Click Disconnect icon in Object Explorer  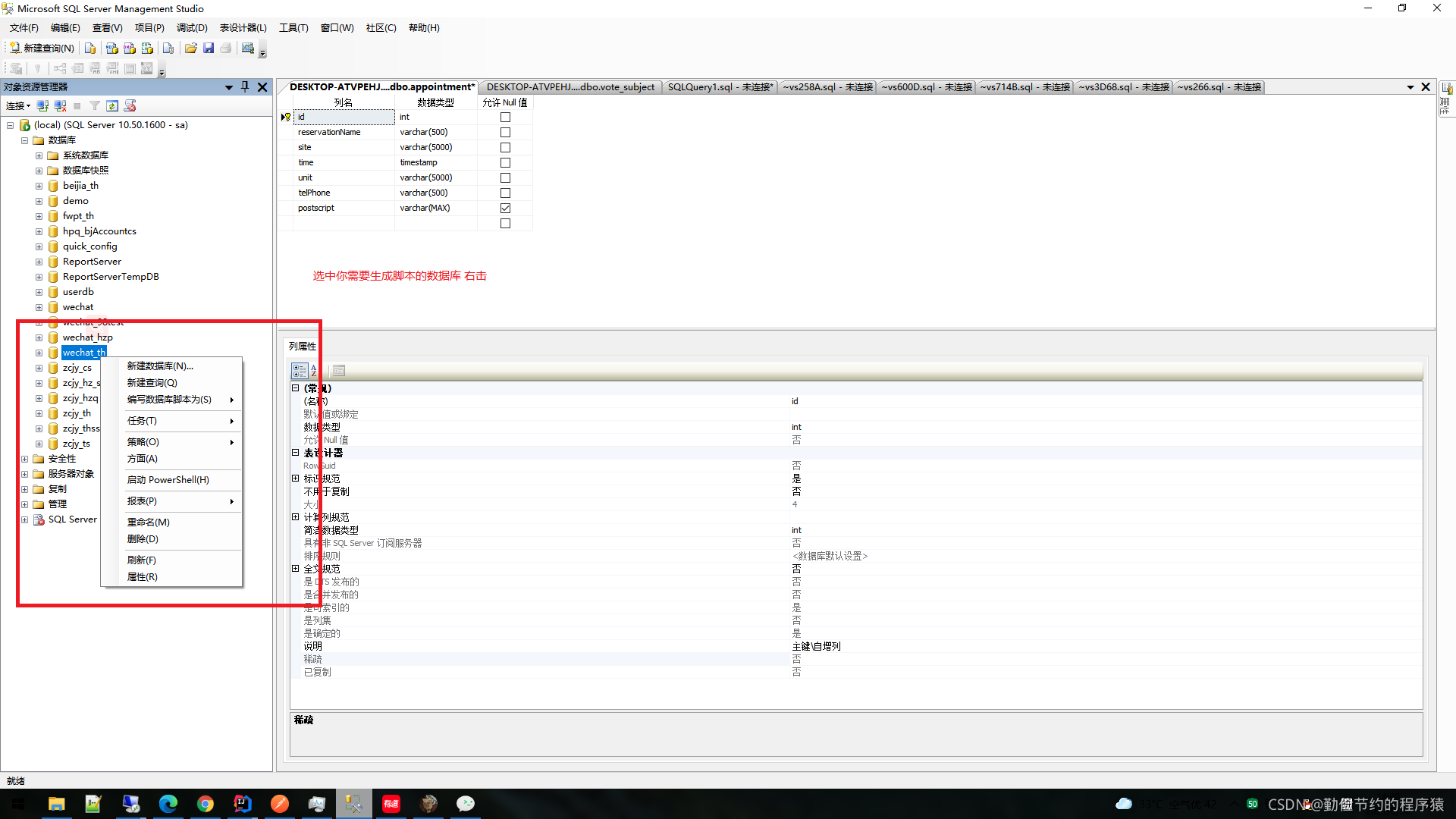point(61,106)
